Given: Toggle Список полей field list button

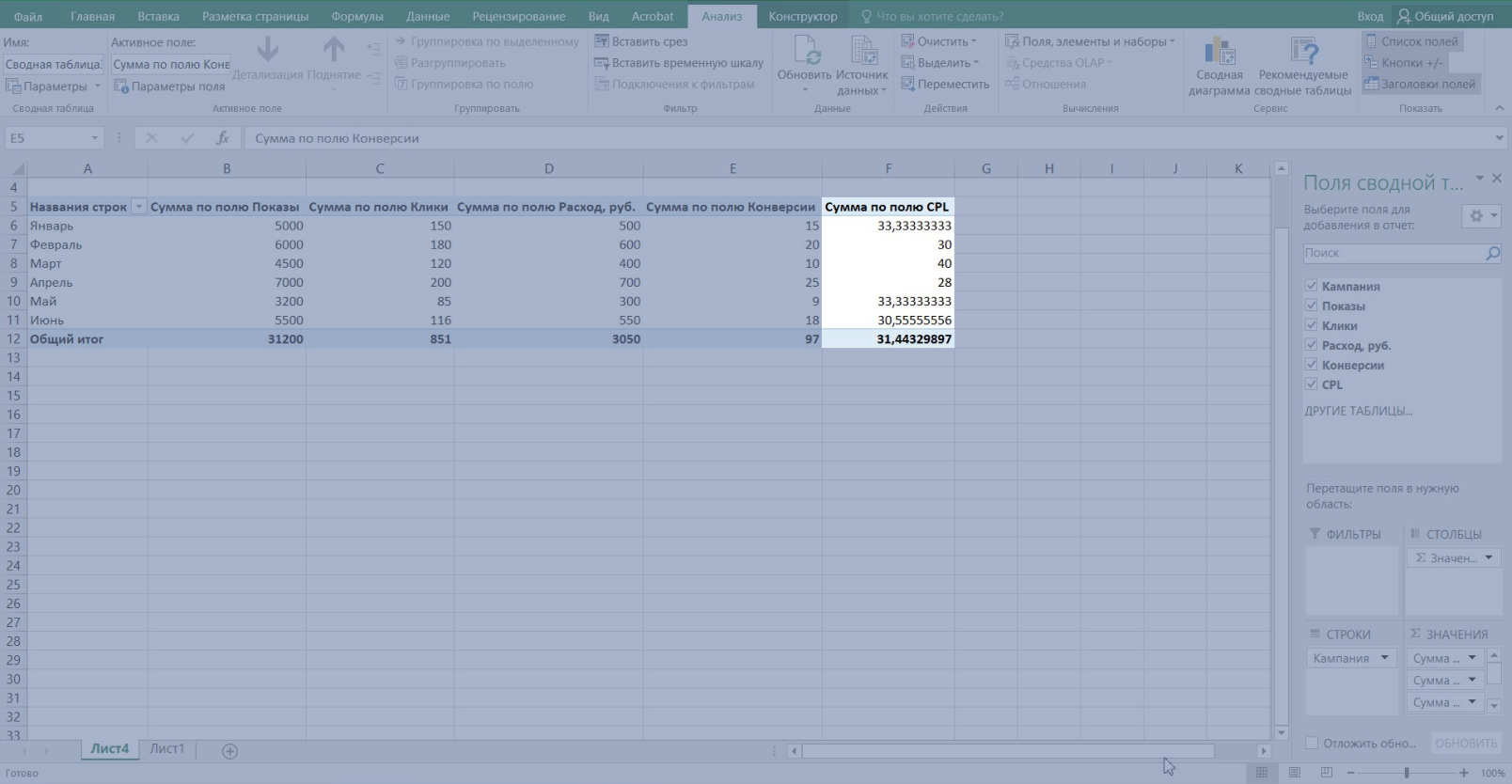Looking at the screenshot, I should 1412,41.
